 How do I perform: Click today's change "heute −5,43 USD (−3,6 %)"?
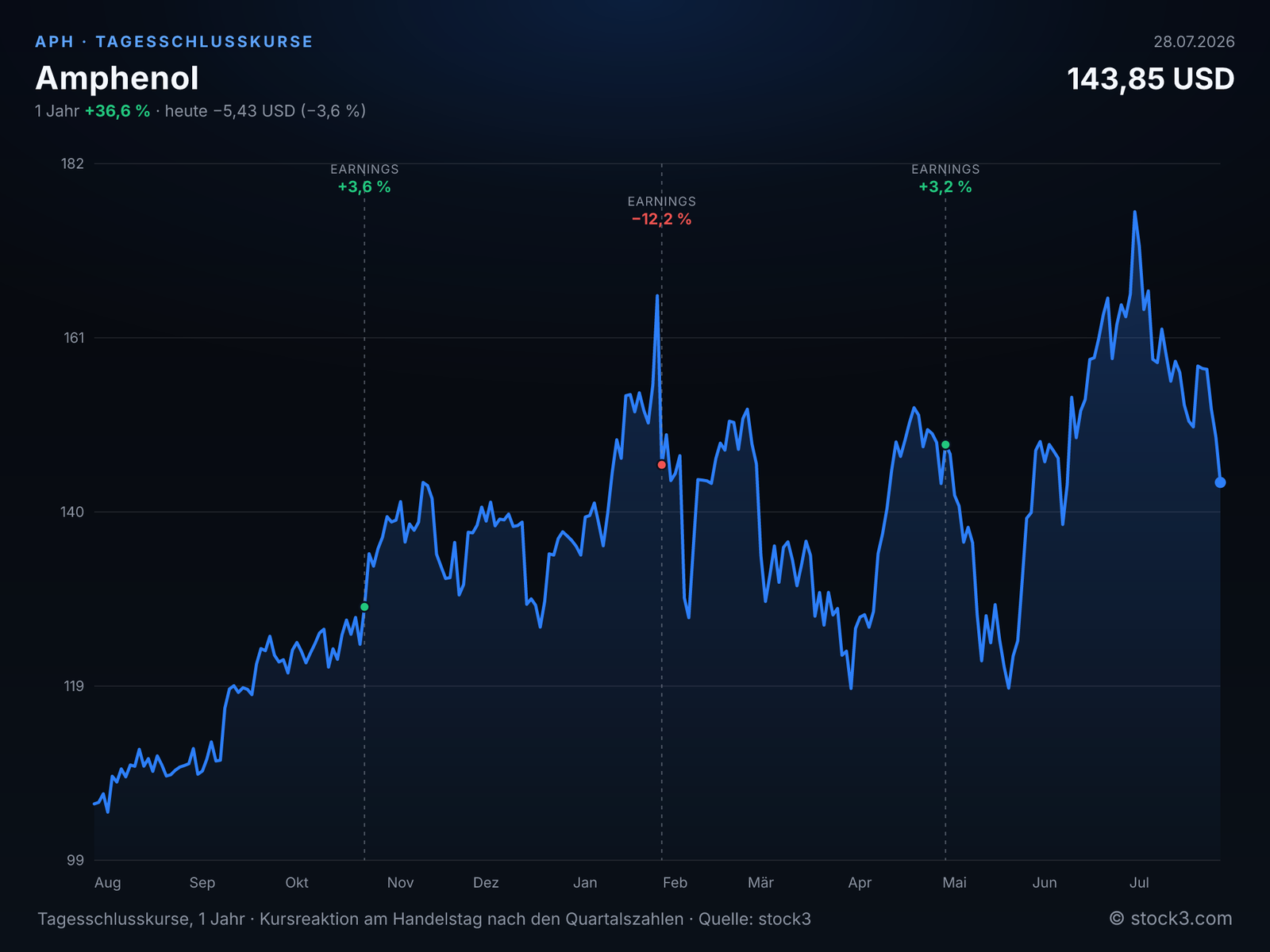[x=265, y=111]
